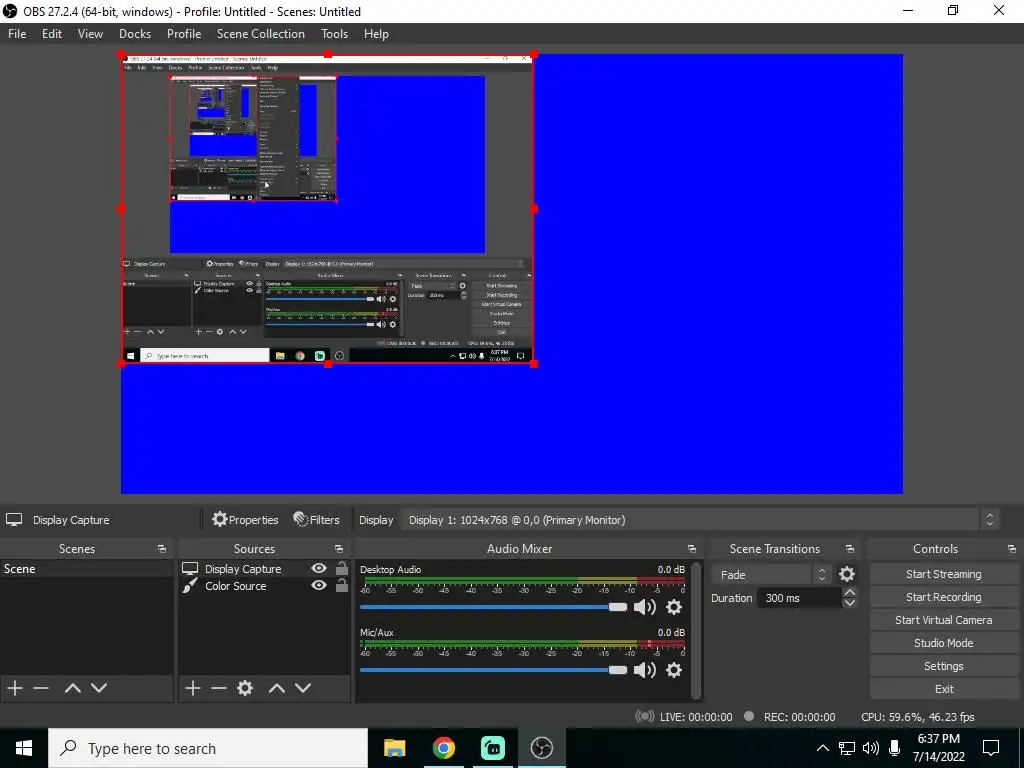Open Desktop Audio settings gear
This screenshot has height=768, width=1024.
click(x=674, y=607)
